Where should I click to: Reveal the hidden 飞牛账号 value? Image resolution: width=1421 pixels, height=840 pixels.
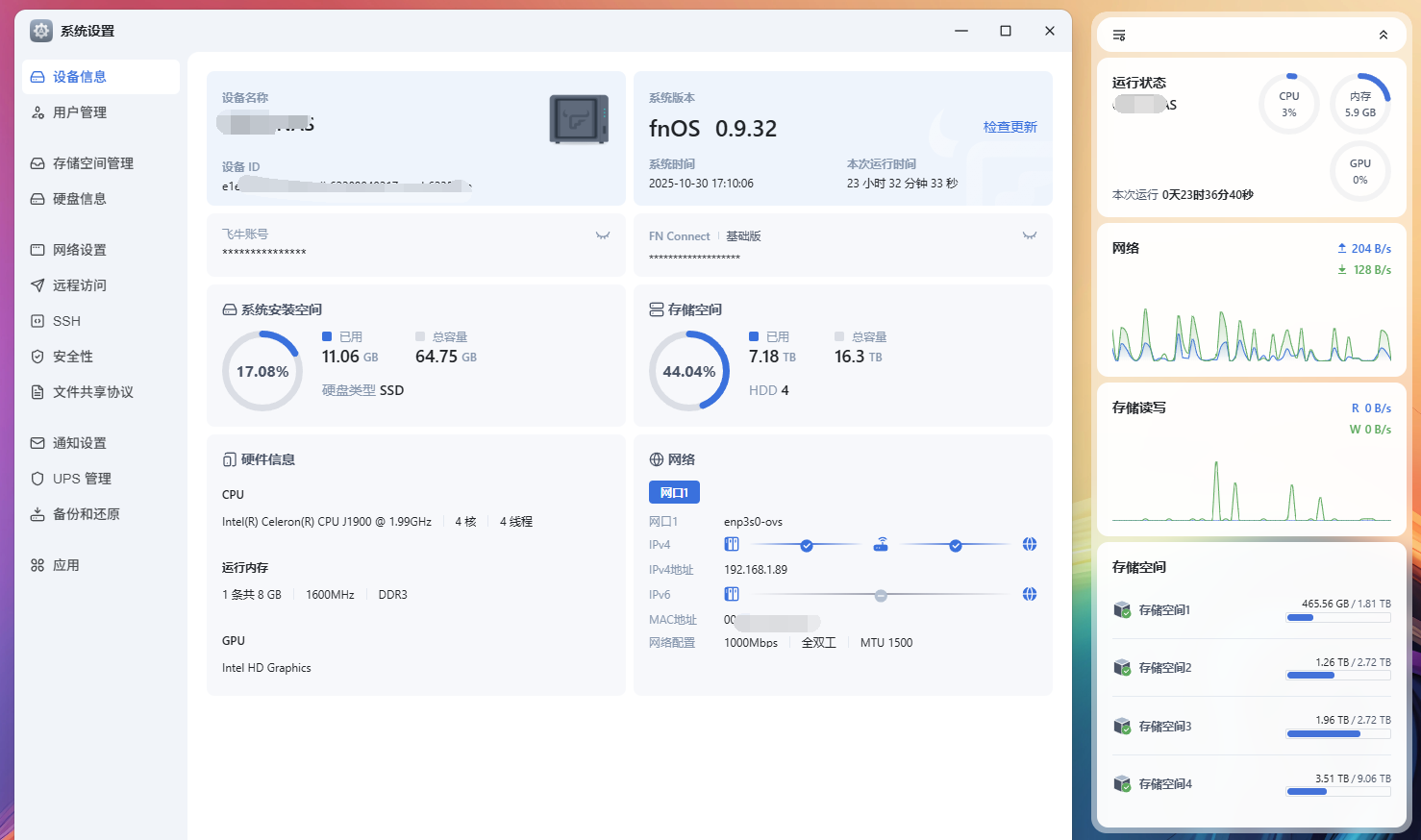(603, 235)
